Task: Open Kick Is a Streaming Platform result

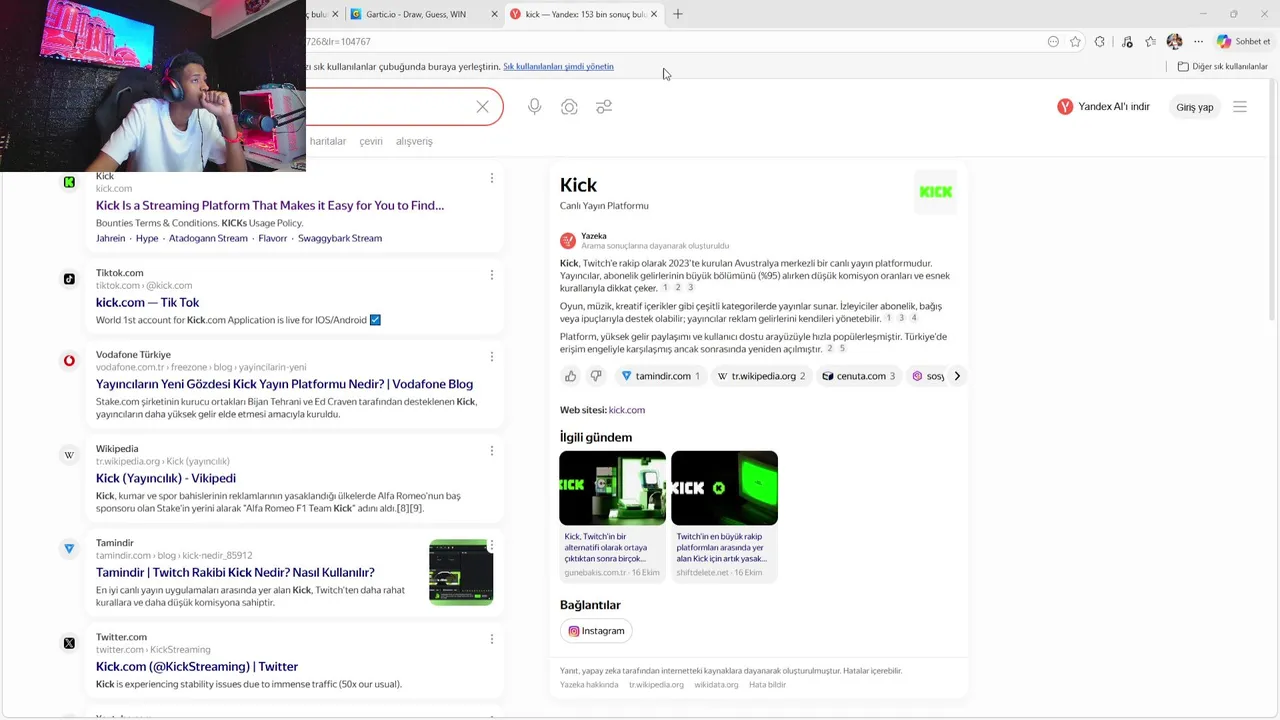Action: pyautogui.click(x=270, y=205)
